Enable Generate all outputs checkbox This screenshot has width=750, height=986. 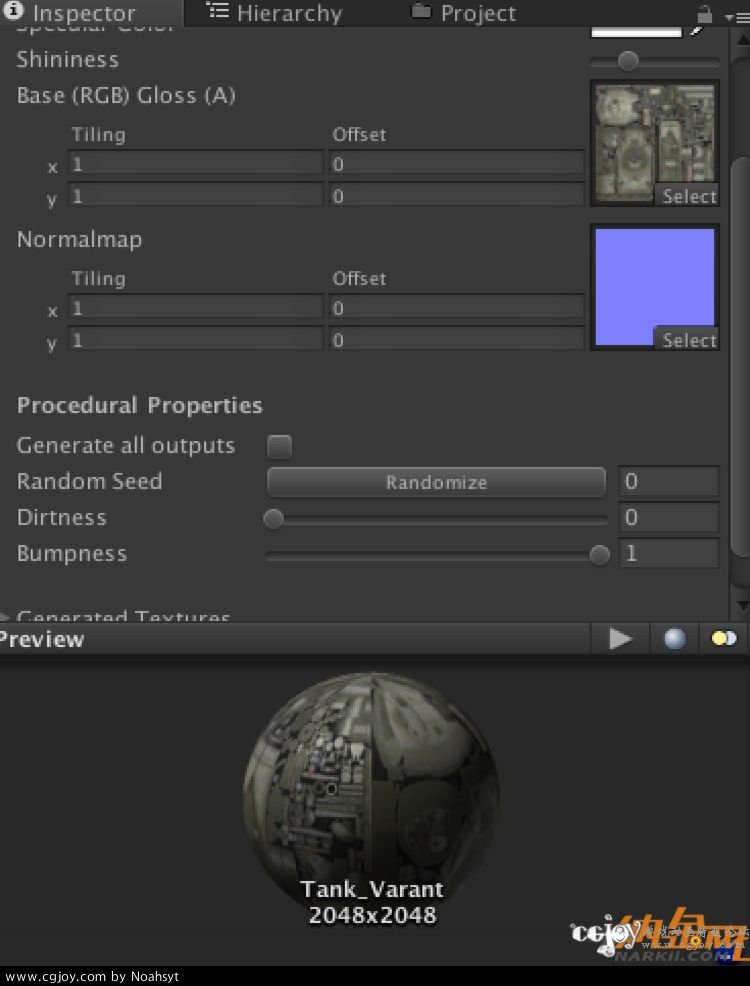(x=279, y=446)
